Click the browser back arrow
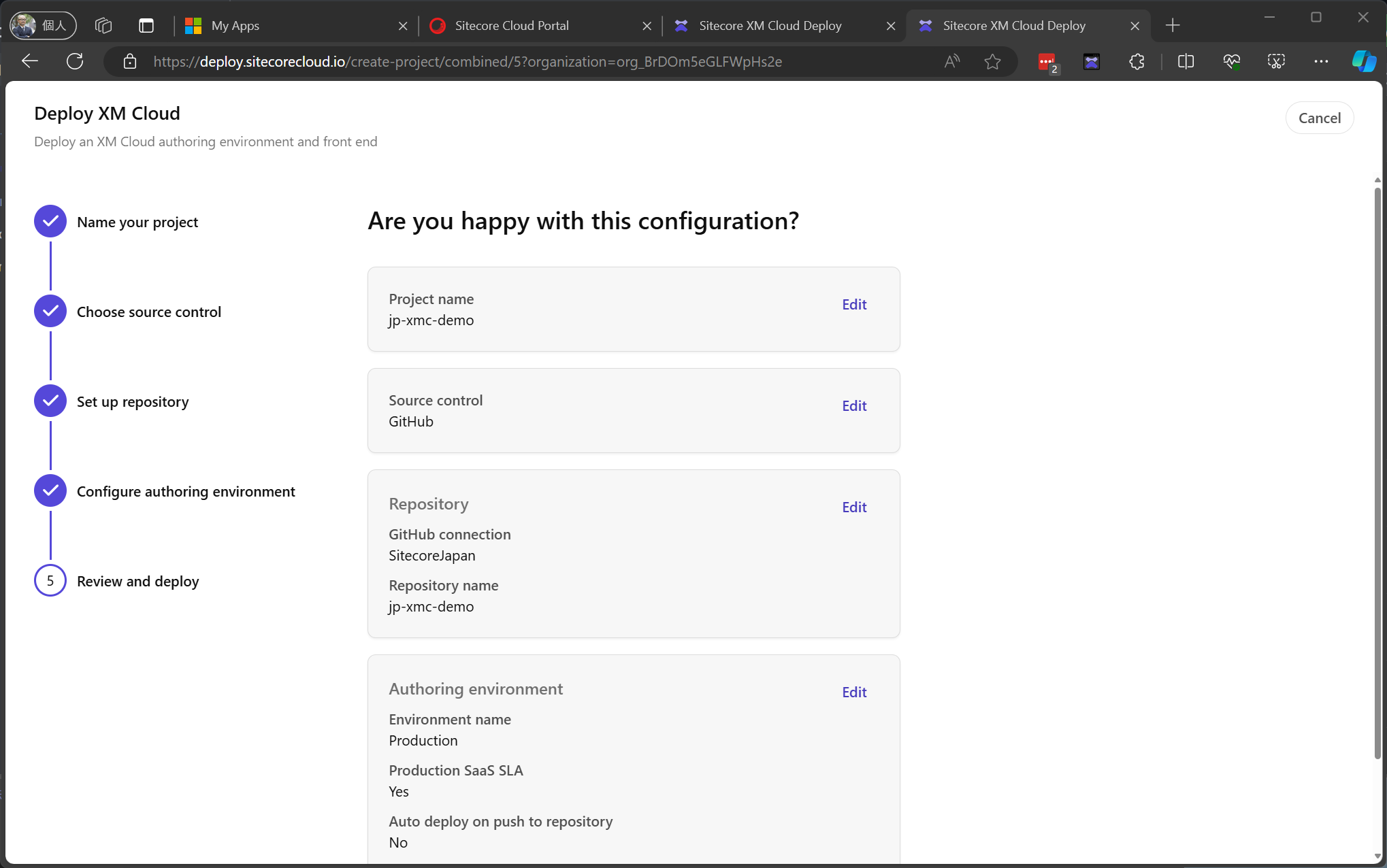 (29, 61)
